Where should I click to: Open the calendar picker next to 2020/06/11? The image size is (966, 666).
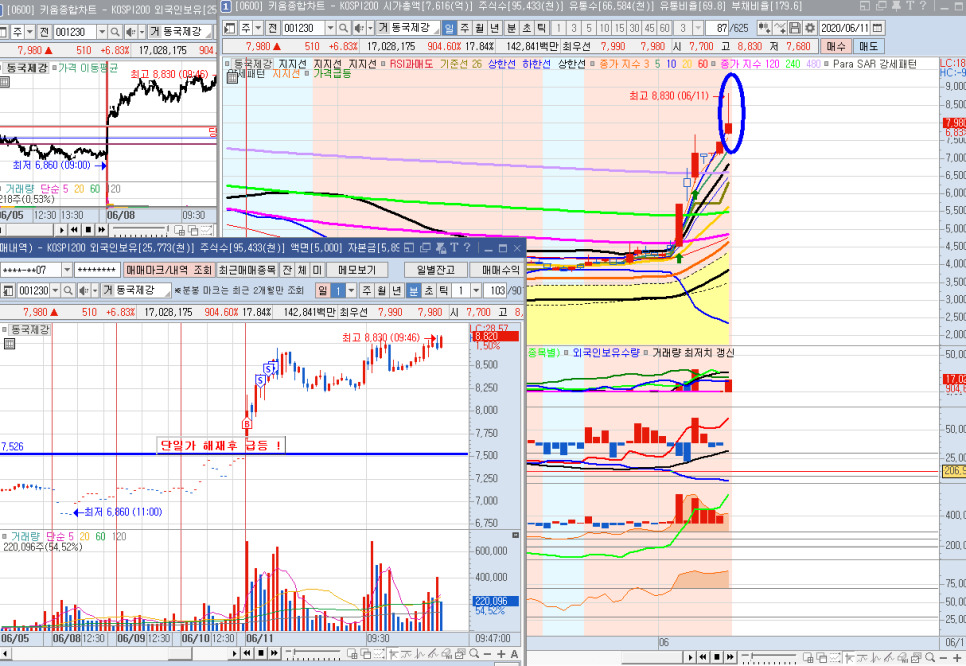coord(878,28)
